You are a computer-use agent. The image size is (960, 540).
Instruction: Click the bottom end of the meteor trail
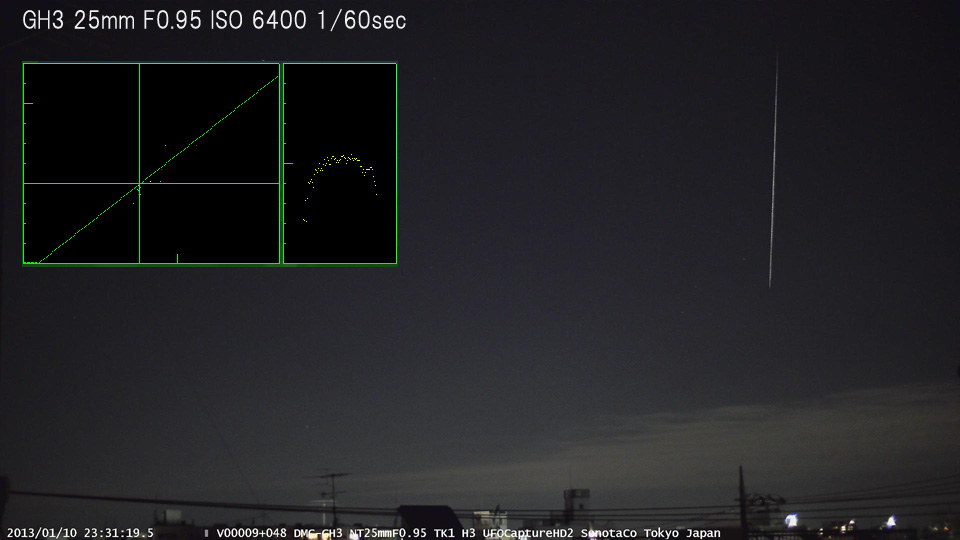pos(769,285)
